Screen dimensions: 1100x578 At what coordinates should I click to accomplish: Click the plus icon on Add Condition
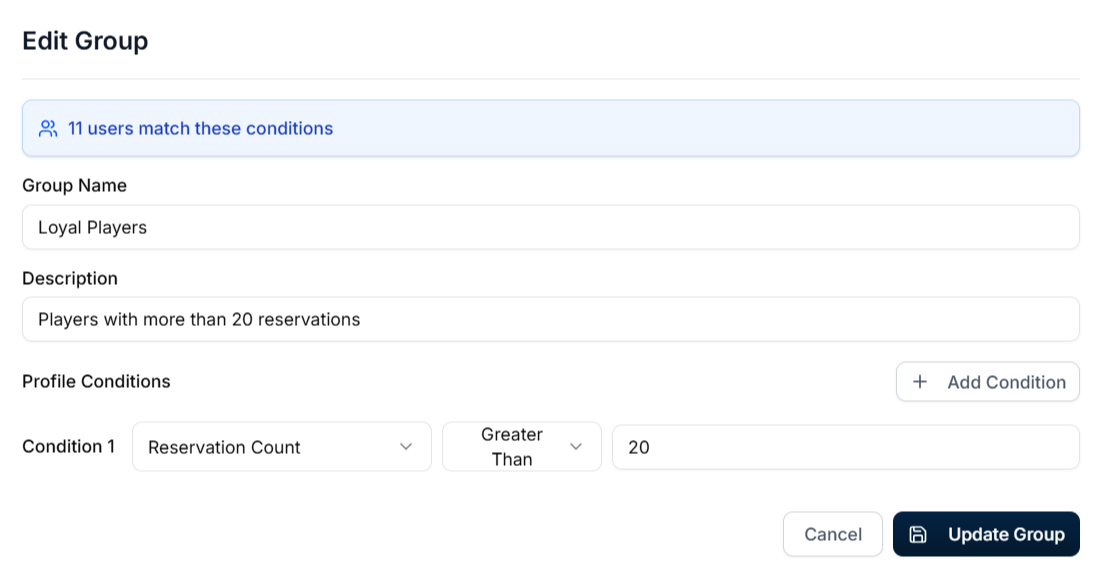tap(920, 382)
